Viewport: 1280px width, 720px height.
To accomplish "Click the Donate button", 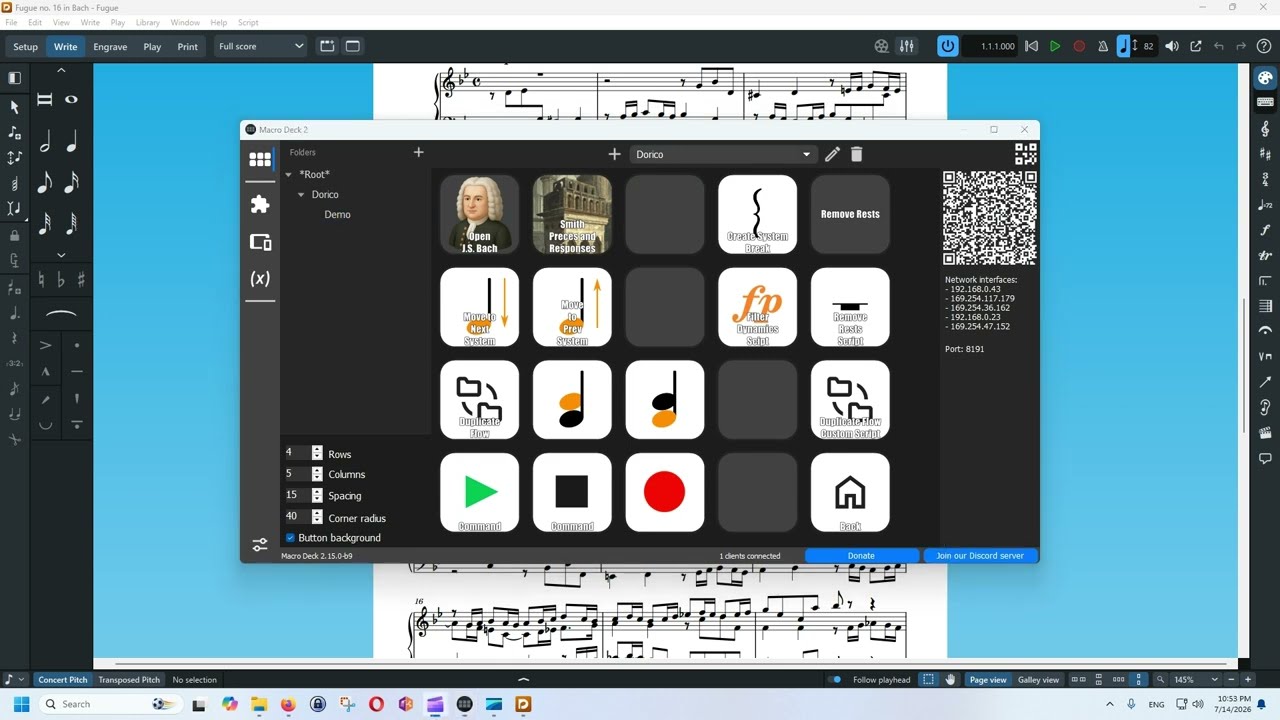I will pyautogui.click(x=861, y=556).
